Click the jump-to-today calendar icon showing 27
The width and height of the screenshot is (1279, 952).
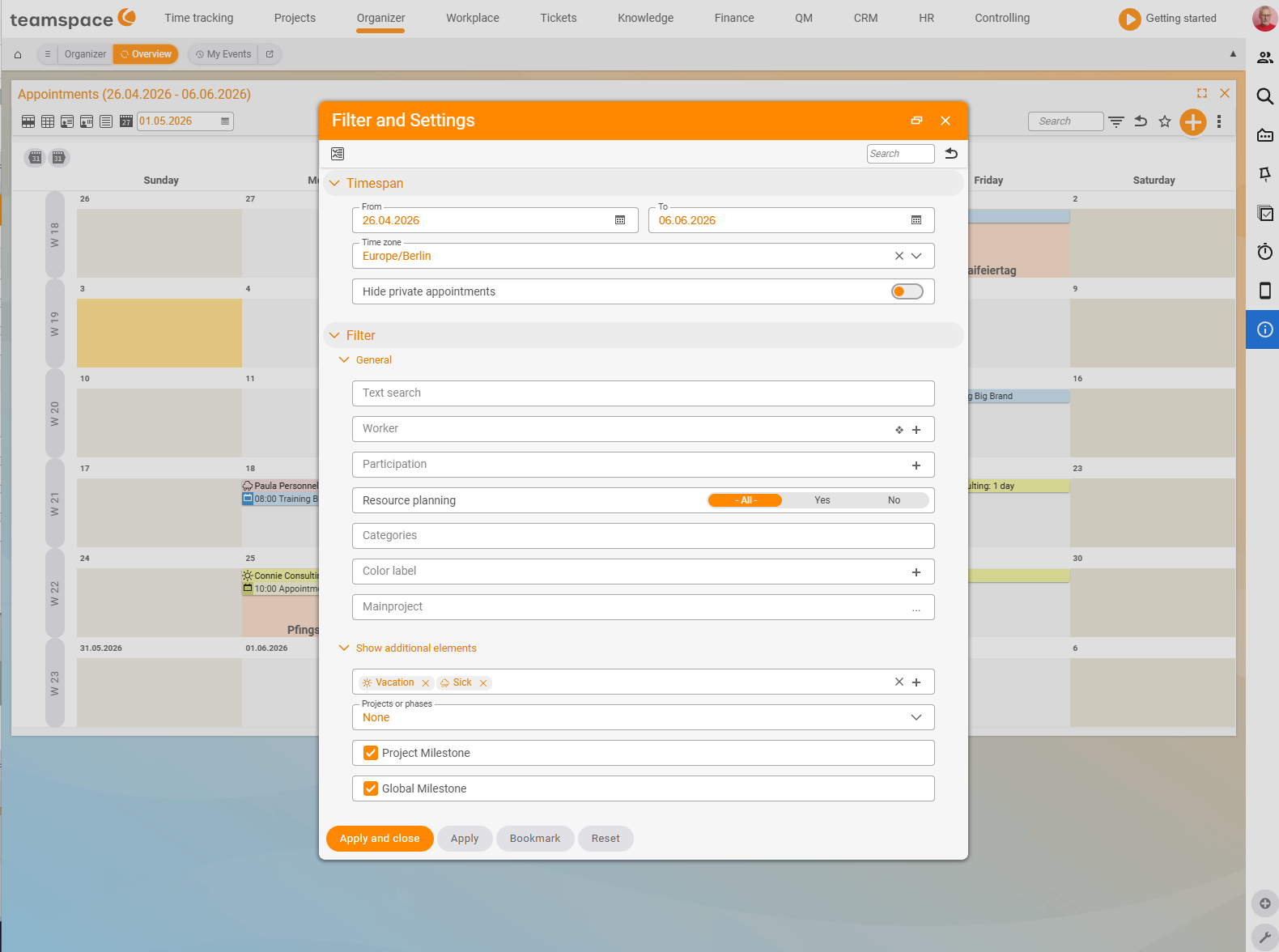[x=126, y=121]
